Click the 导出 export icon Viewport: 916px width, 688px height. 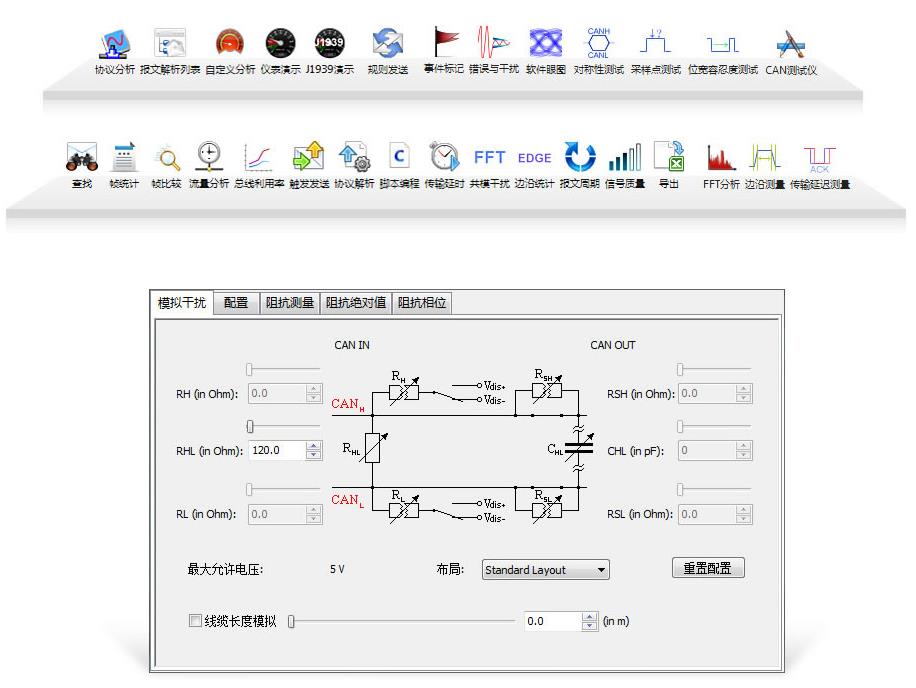[668, 158]
